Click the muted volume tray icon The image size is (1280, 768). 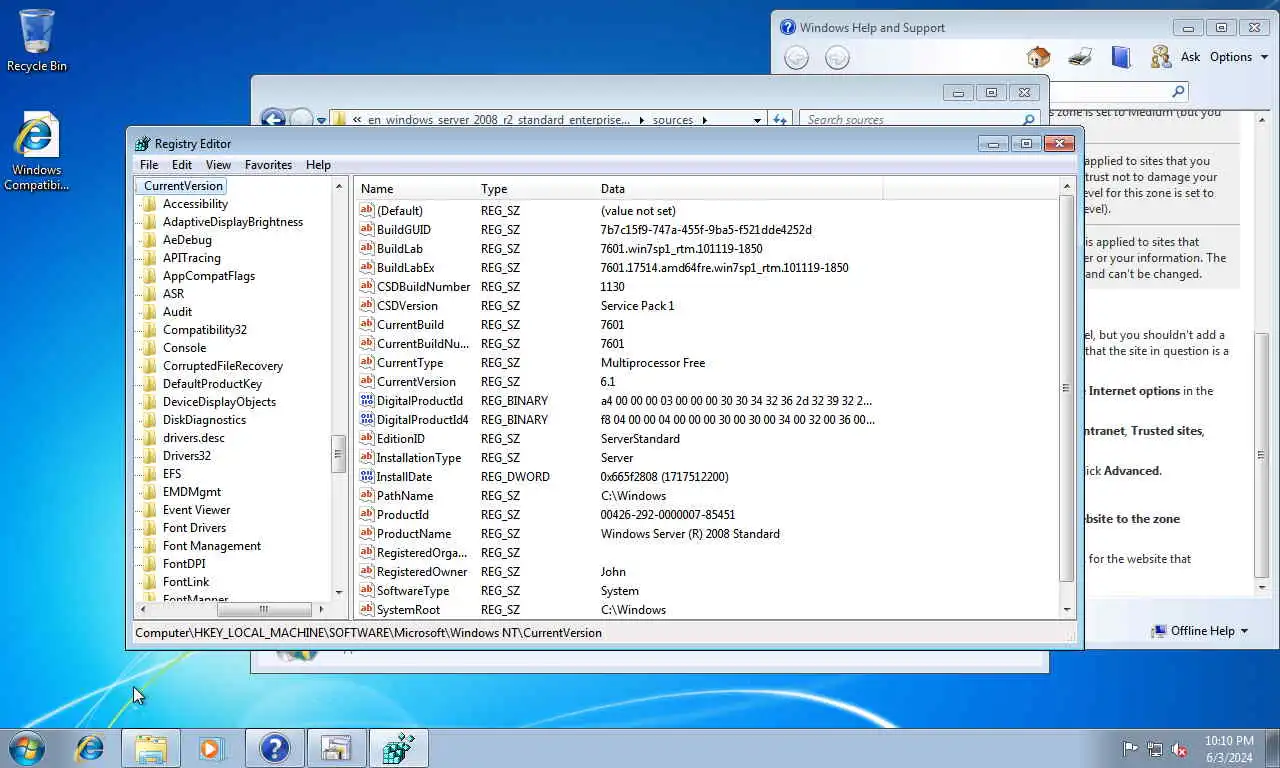click(1180, 748)
